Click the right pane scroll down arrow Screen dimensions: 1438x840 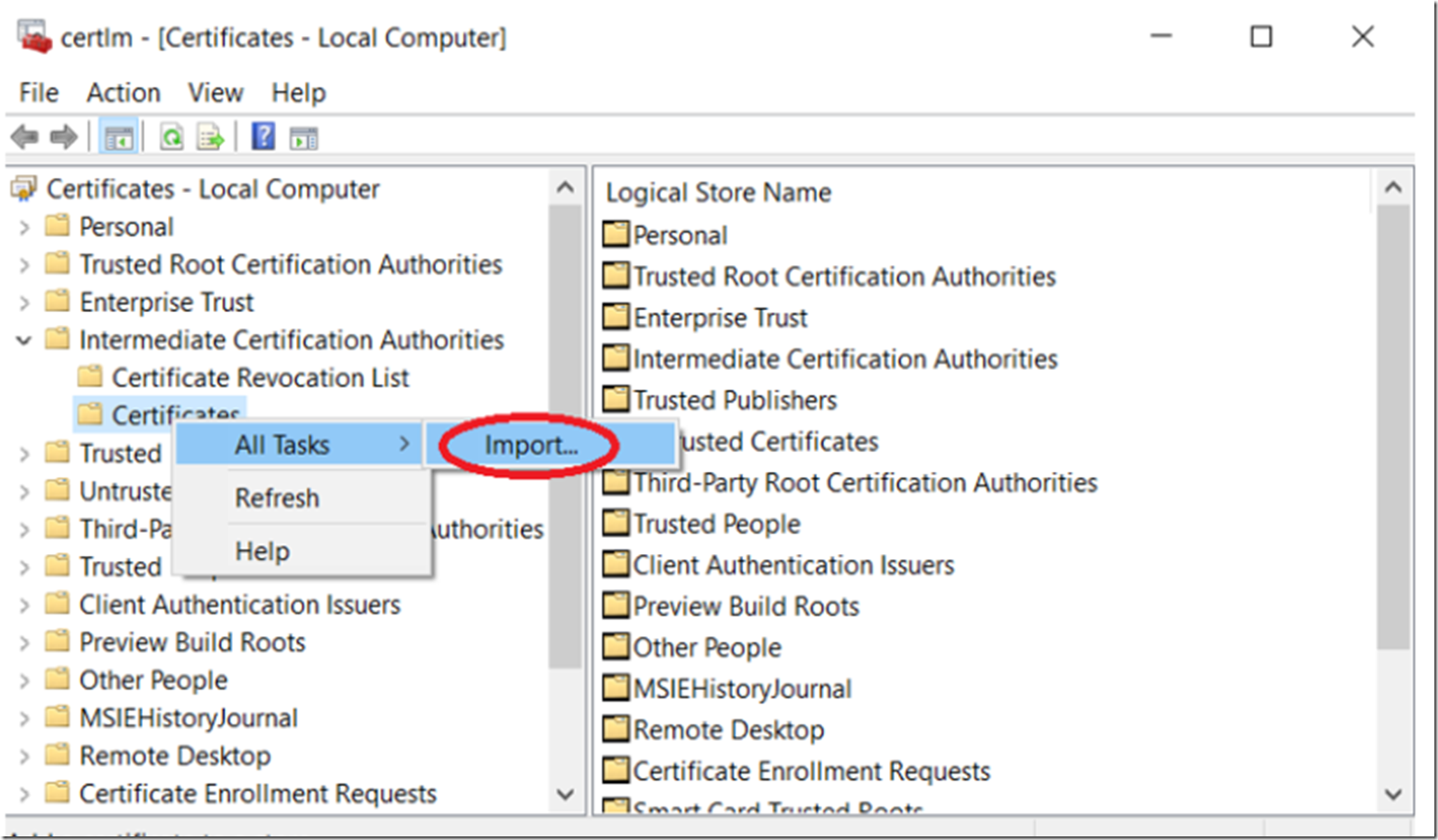(1393, 794)
